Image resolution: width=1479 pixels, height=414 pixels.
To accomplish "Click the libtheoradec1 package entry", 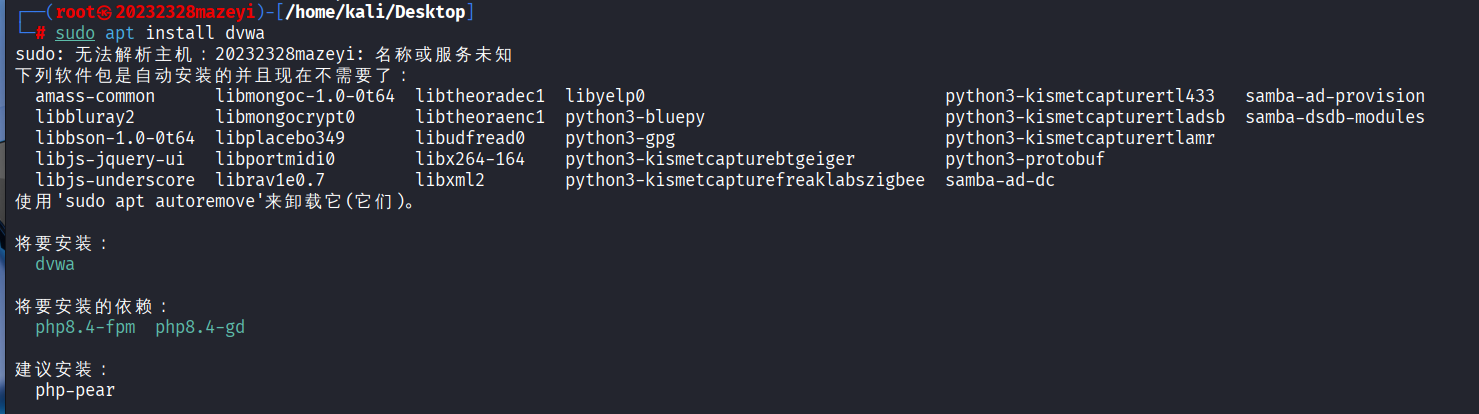I will point(480,96).
